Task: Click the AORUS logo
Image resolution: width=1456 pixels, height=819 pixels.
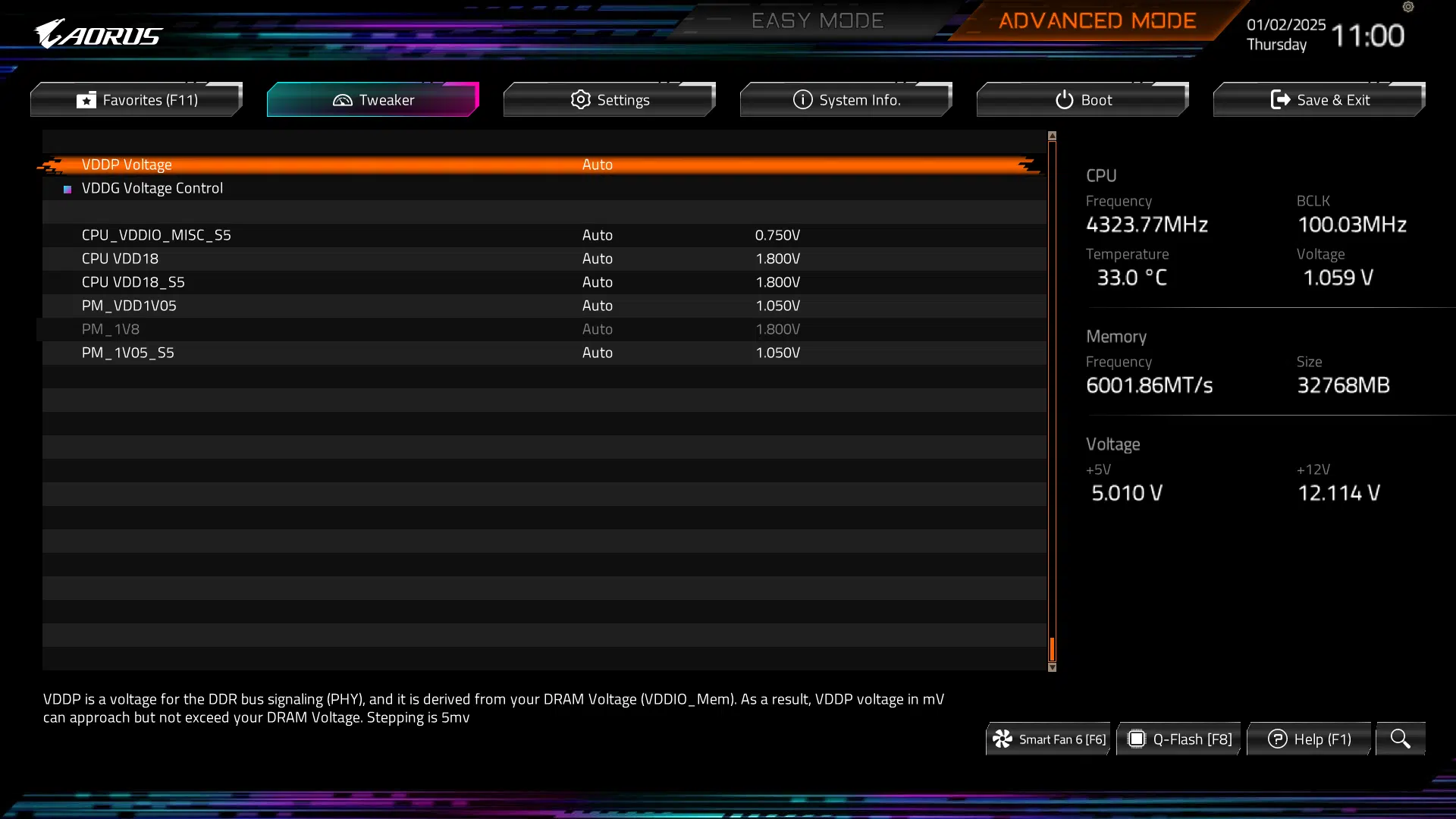Action: 98,34
